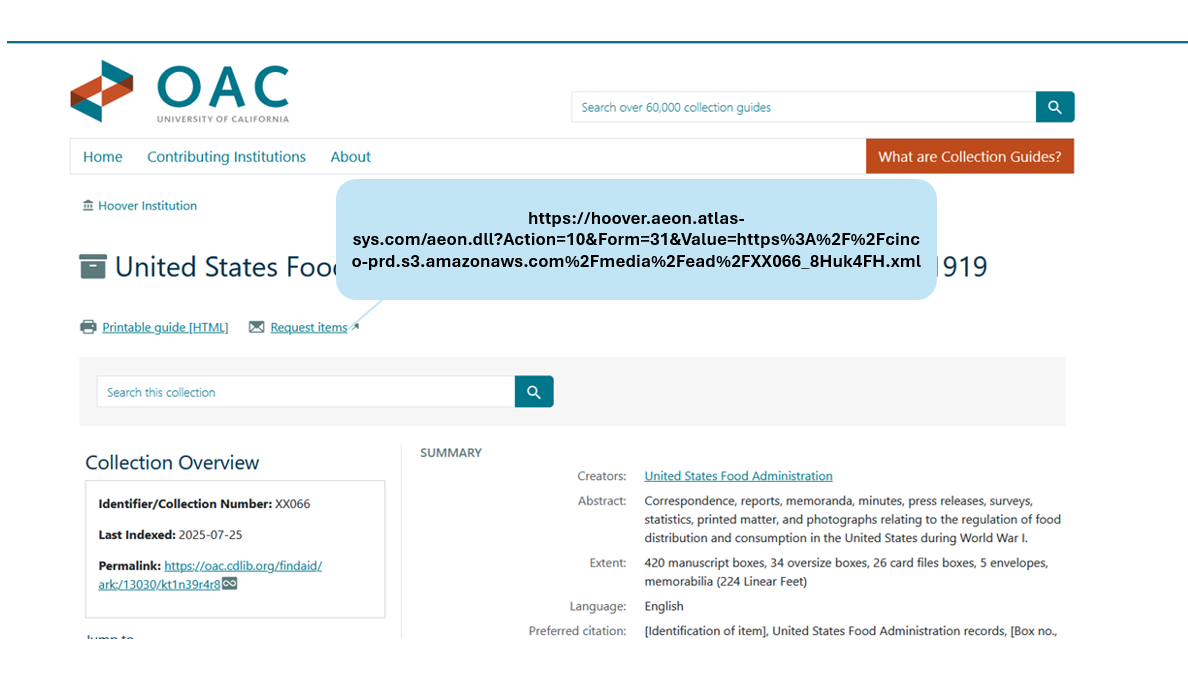Viewport: 1188px width, 682px height.
Task: Open United States Food Administration creator link
Action: point(739,476)
